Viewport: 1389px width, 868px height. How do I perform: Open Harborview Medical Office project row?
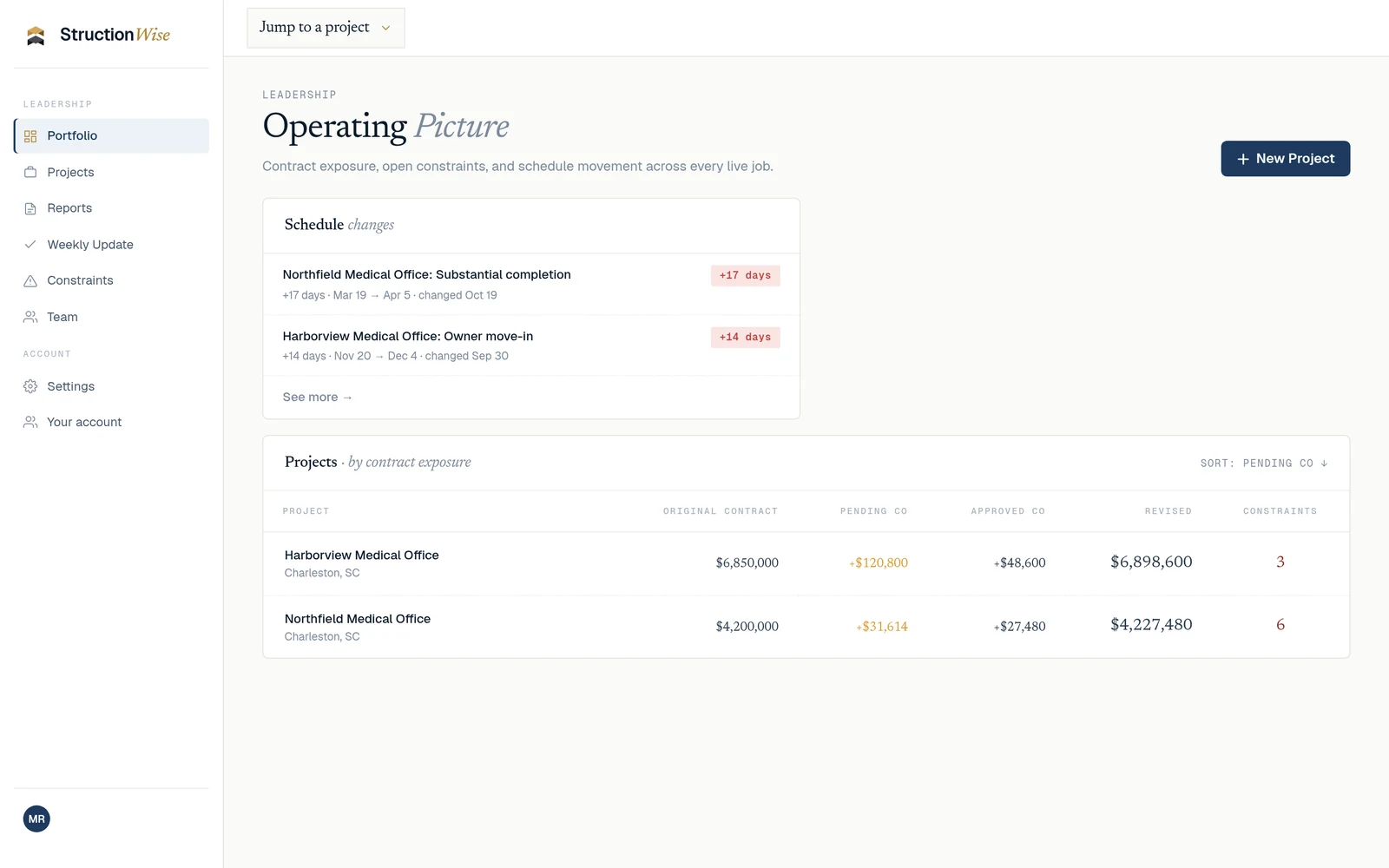806,563
